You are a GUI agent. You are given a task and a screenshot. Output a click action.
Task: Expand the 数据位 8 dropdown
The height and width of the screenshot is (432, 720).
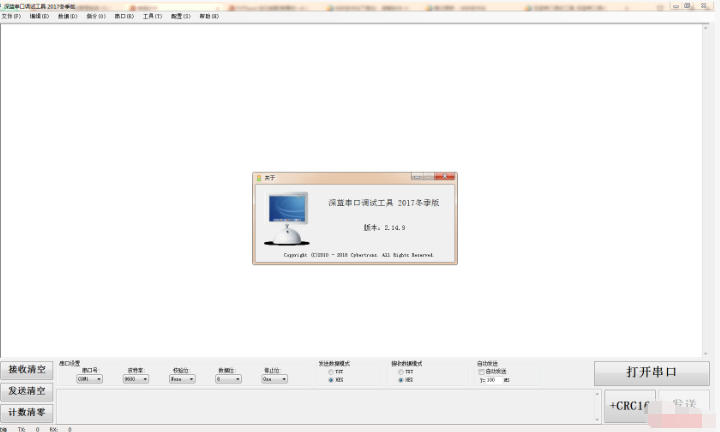pyautogui.click(x=228, y=379)
